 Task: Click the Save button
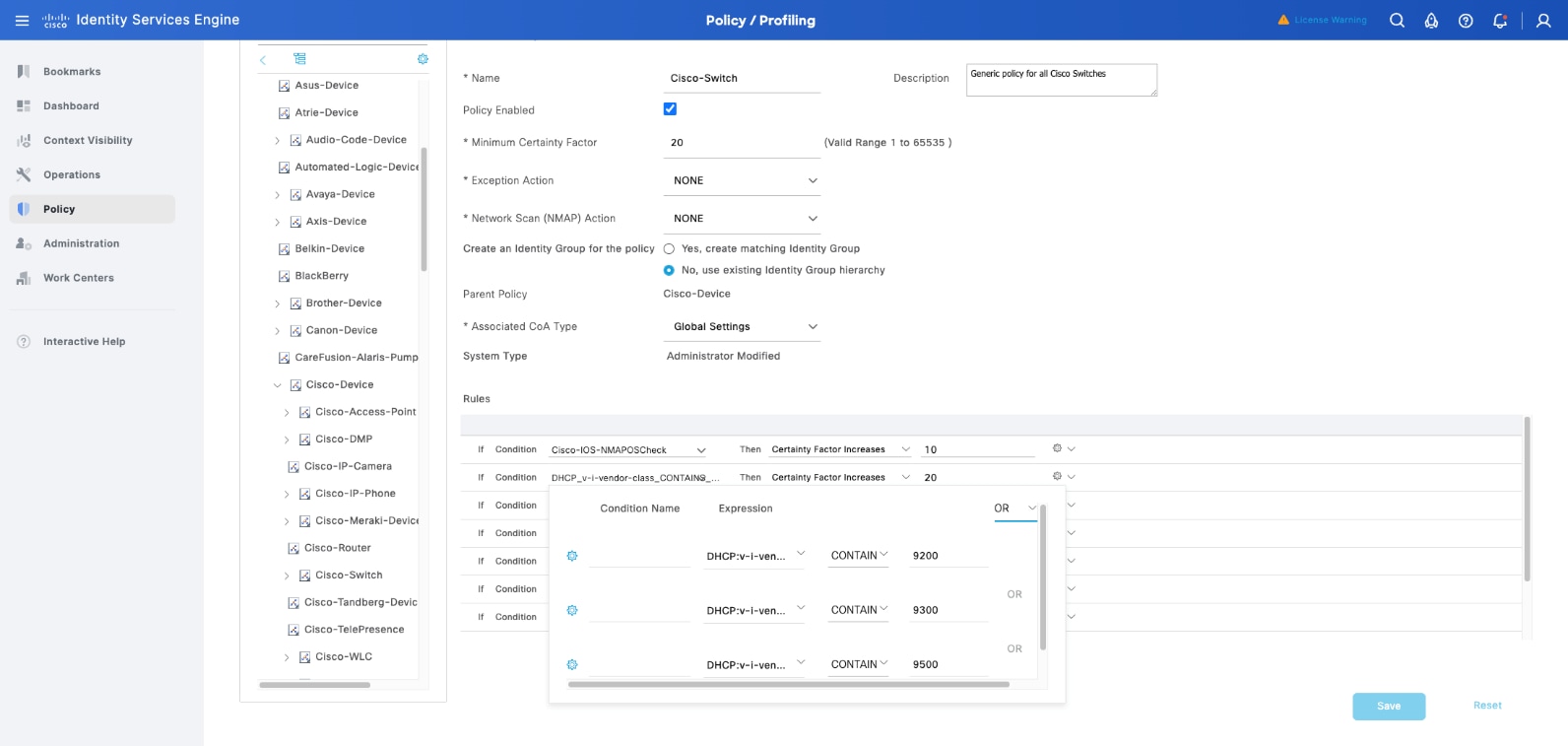pyautogui.click(x=1388, y=707)
